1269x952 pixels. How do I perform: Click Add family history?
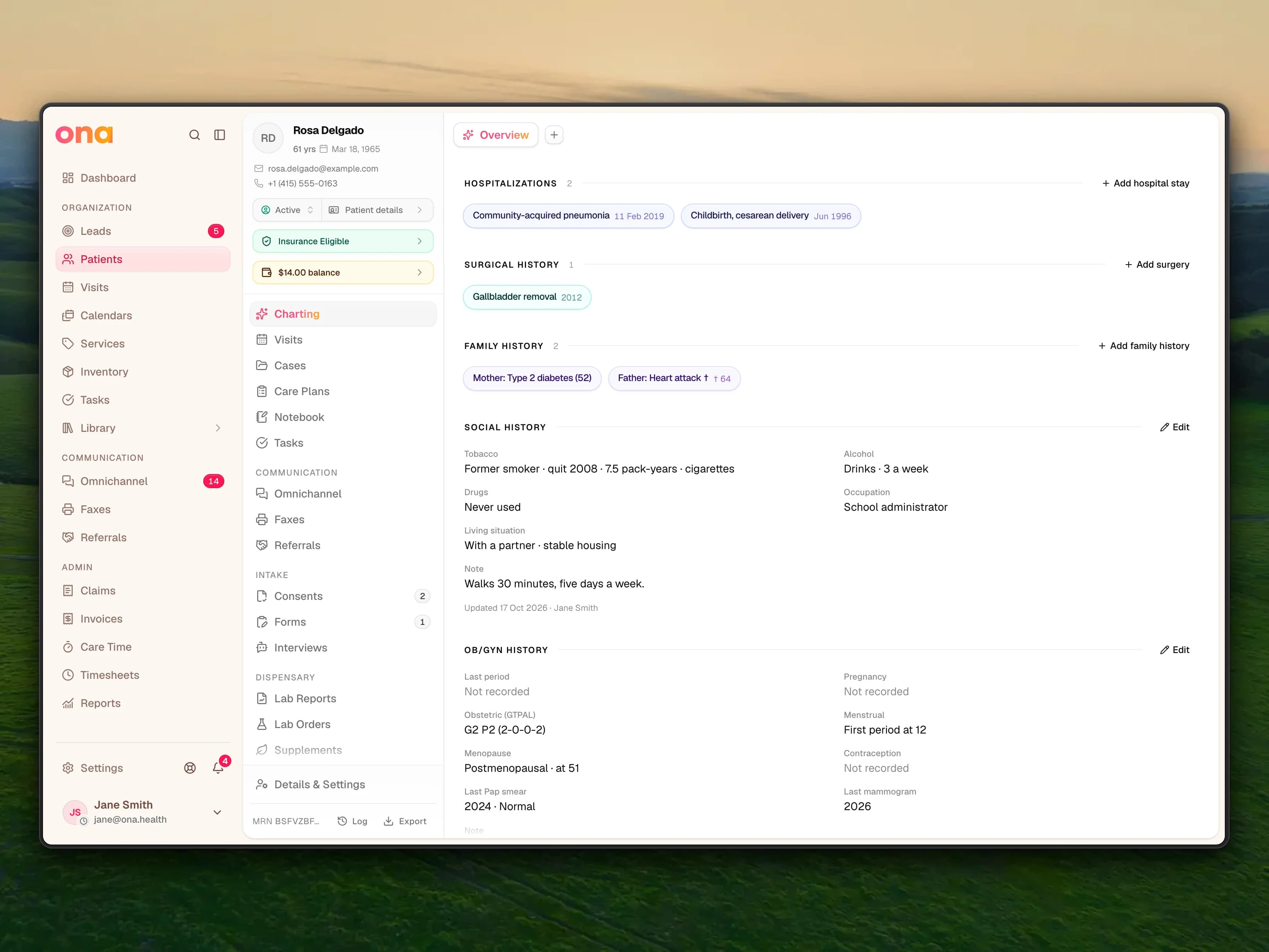pyautogui.click(x=1144, y=346)
